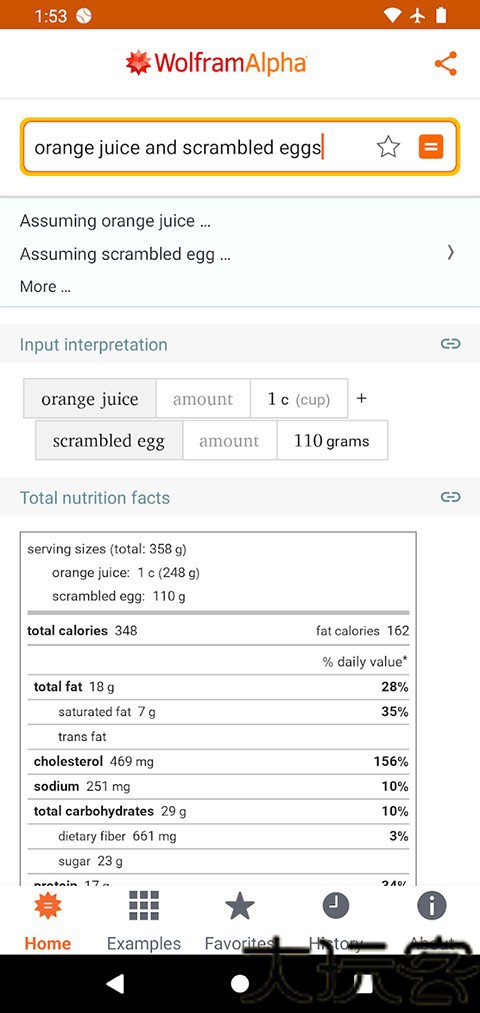This screenshot has width=480, height=1013.
Task: Expand 'More ...' assumptions
Action: click(x=45, y=287)
